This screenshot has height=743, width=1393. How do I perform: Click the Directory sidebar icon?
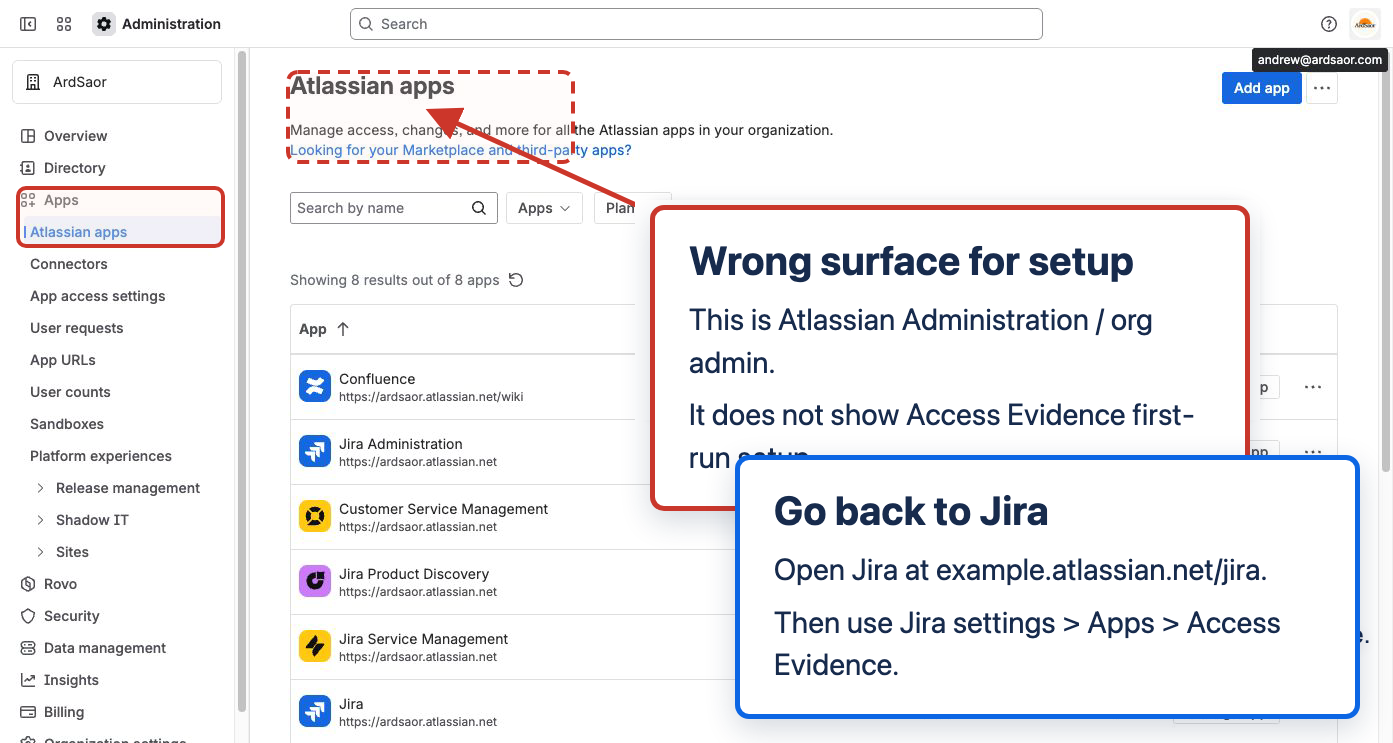pyautogui.click(x=28, y=168)
